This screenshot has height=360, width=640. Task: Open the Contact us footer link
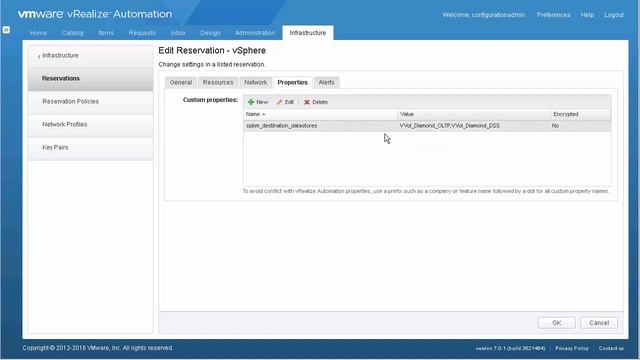[611, 348]
